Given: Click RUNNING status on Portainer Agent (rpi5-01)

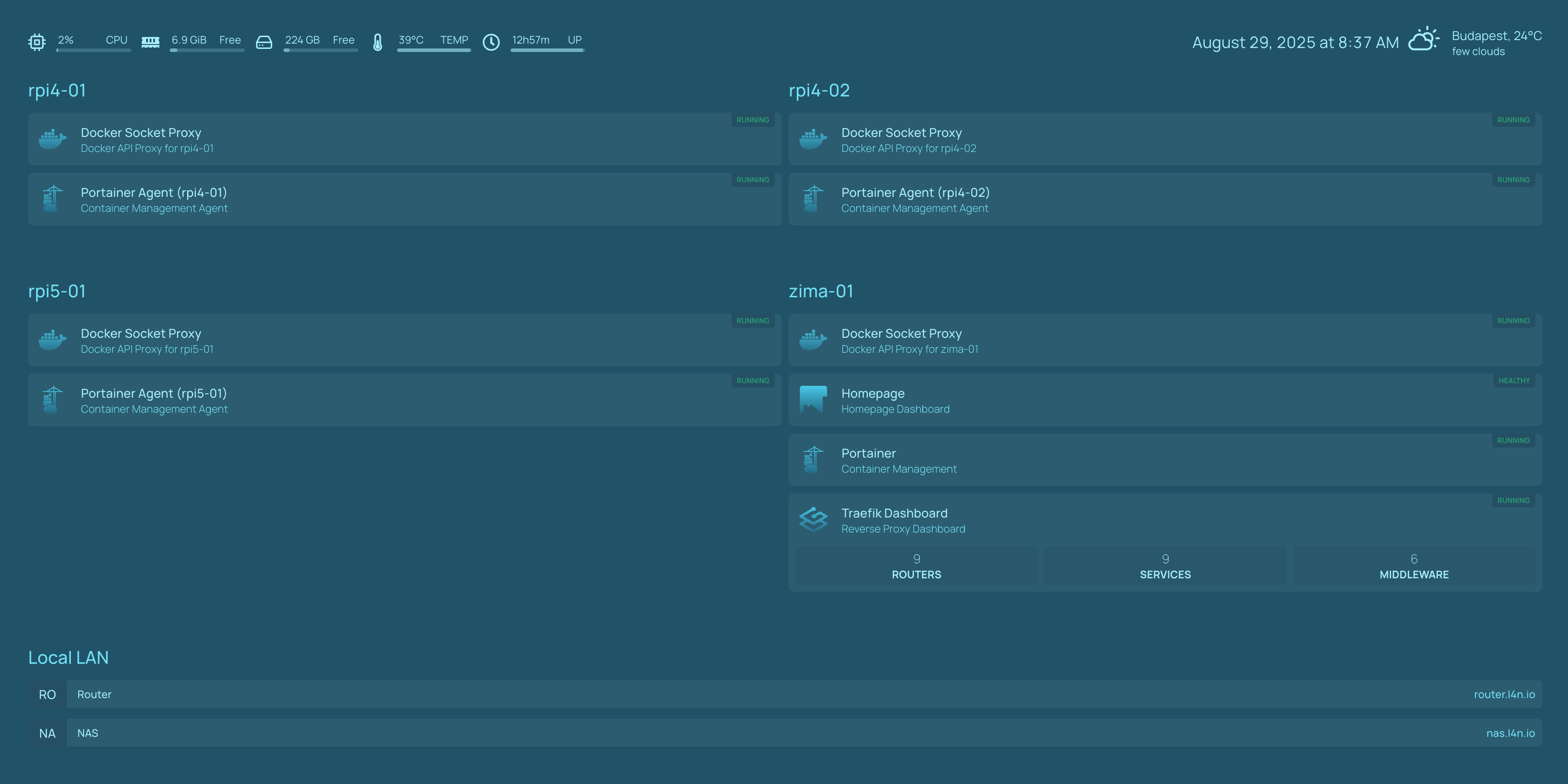Looking at the screenshot, I should (x=753, y=381).
